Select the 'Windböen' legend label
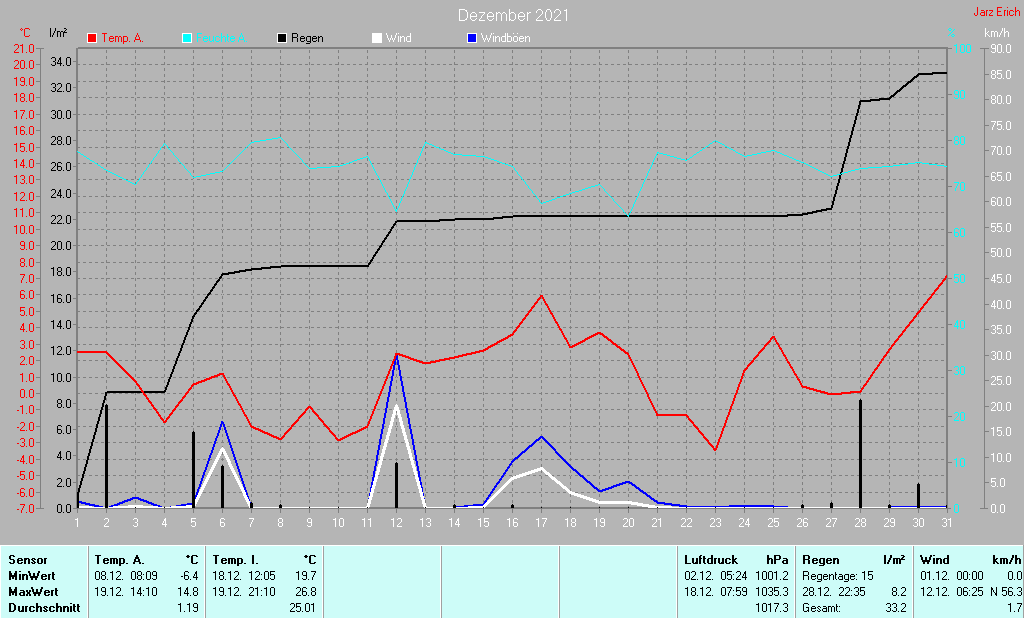Viewport: 1024px width, 618px height. click(x=505, y=38)
